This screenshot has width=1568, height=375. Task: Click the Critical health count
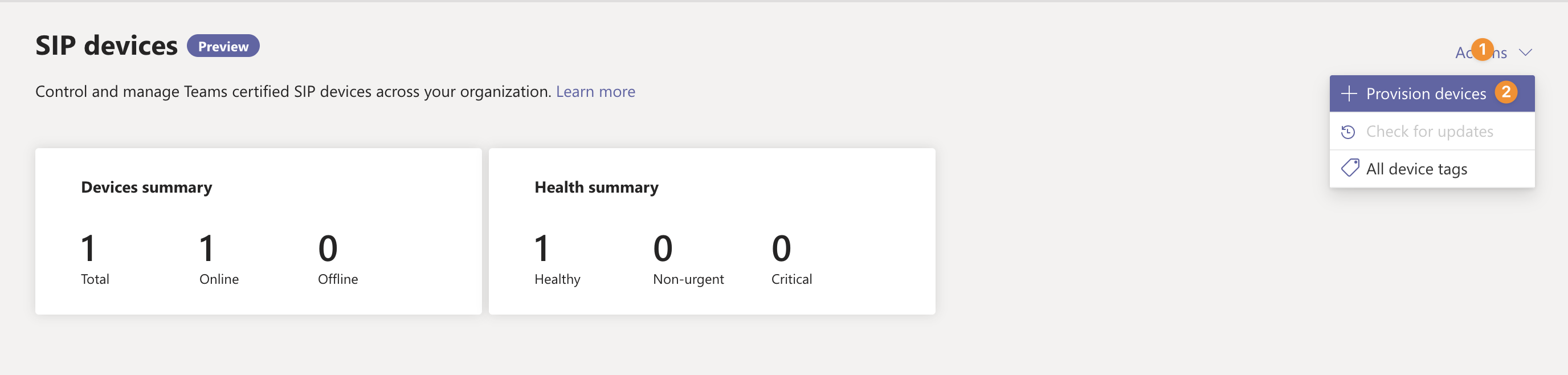point(781,248)
